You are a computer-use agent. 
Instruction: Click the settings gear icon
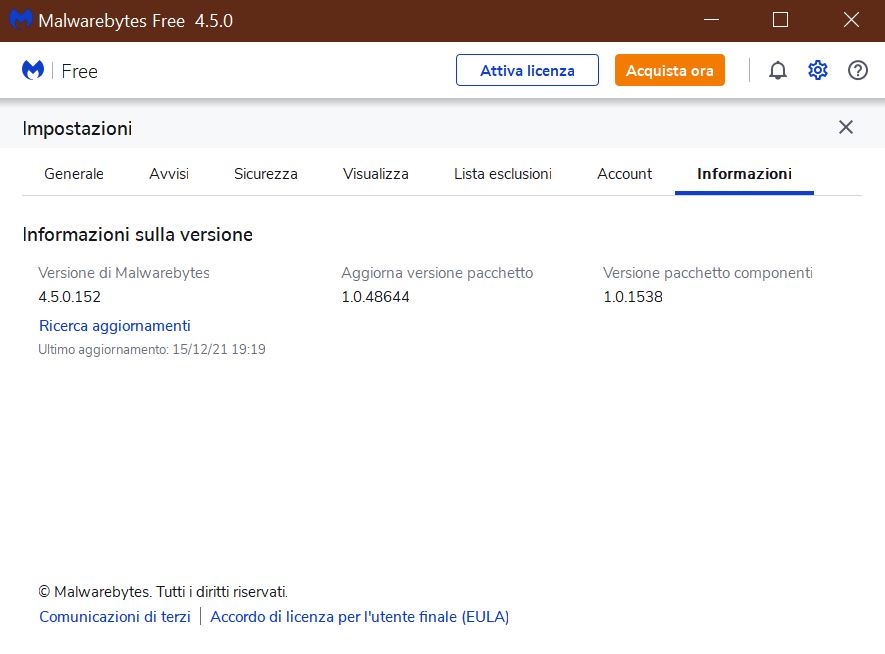point(818,71)
